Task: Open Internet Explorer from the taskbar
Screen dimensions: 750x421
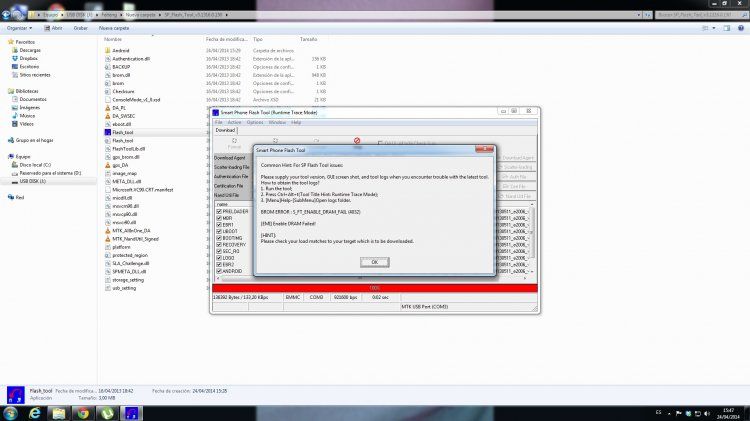Action: pos(35,413)
